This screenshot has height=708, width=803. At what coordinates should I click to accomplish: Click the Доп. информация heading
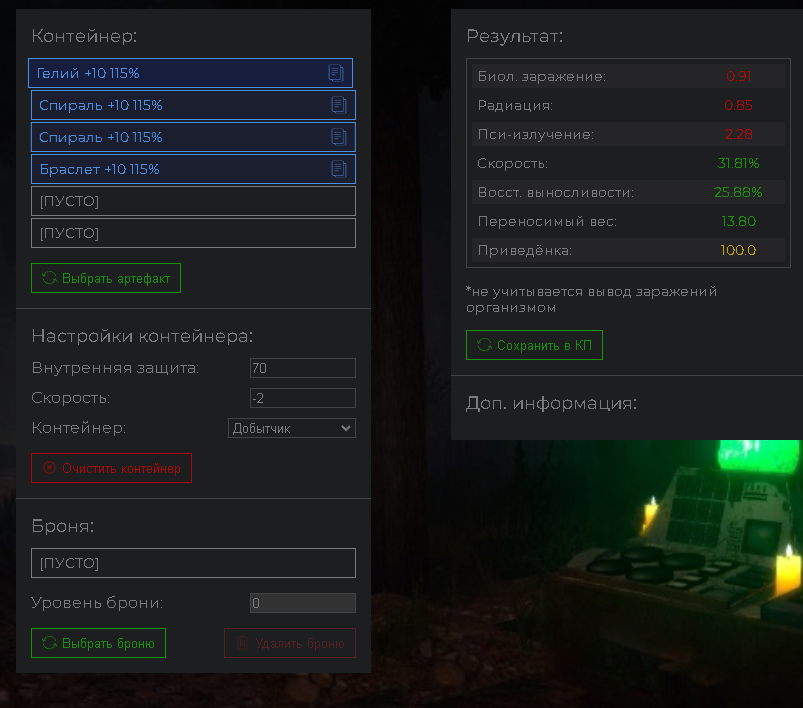pos(552,403)
